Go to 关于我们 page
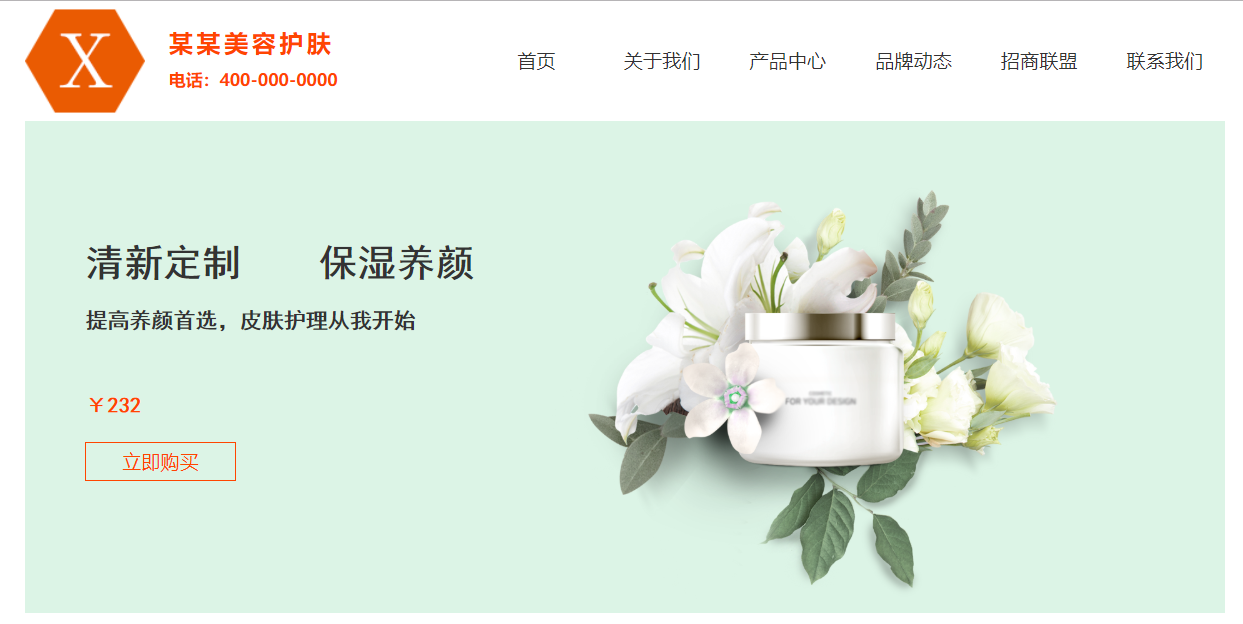 click(x=662, y=62)
